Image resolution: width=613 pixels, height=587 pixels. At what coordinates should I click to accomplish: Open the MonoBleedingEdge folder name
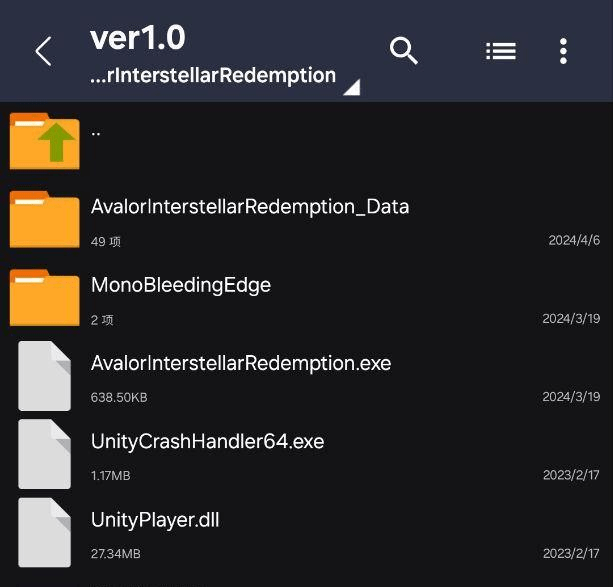pyautogui.click(x=181, y=285)
